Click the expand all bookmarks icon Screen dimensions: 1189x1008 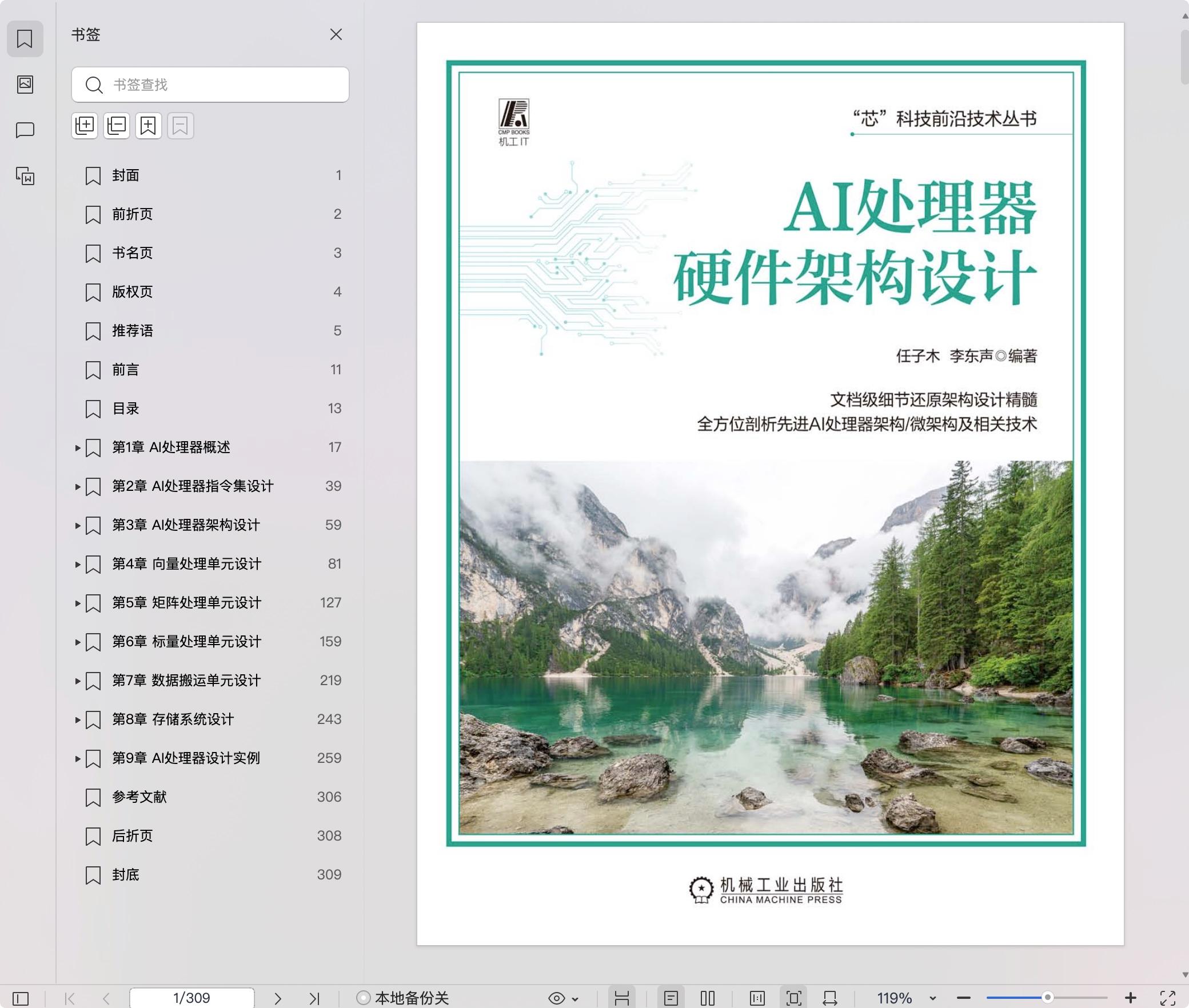point(85,126)
